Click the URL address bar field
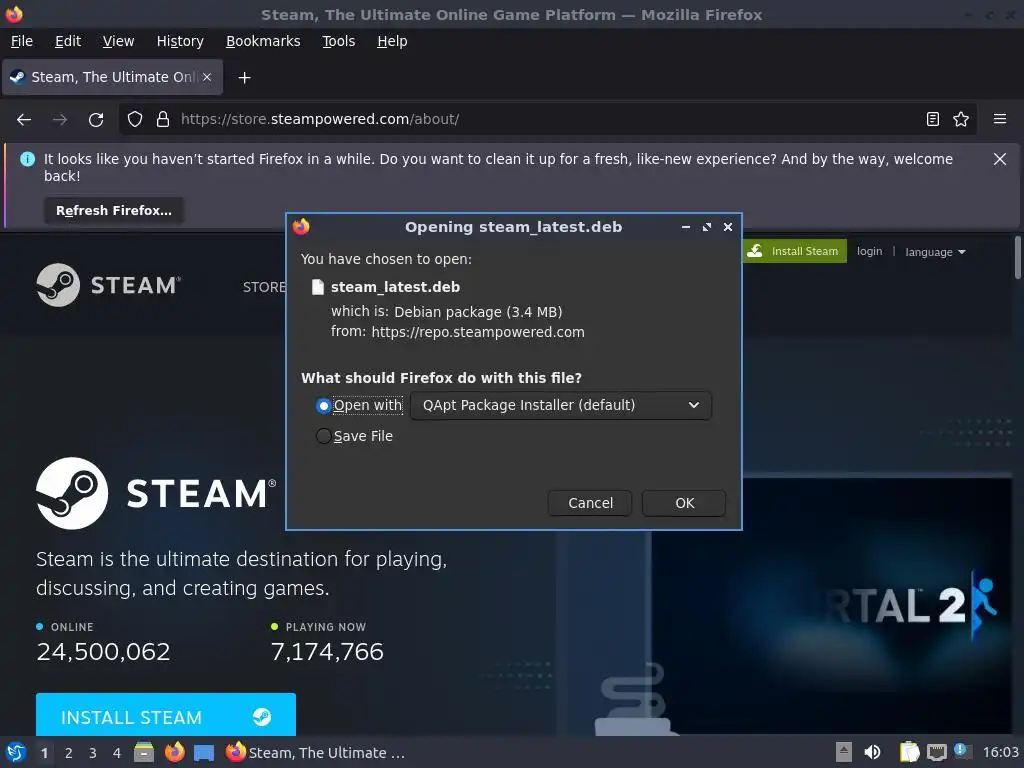The width and height of the screenshot is (1024, 768). [x=547, y=120]
